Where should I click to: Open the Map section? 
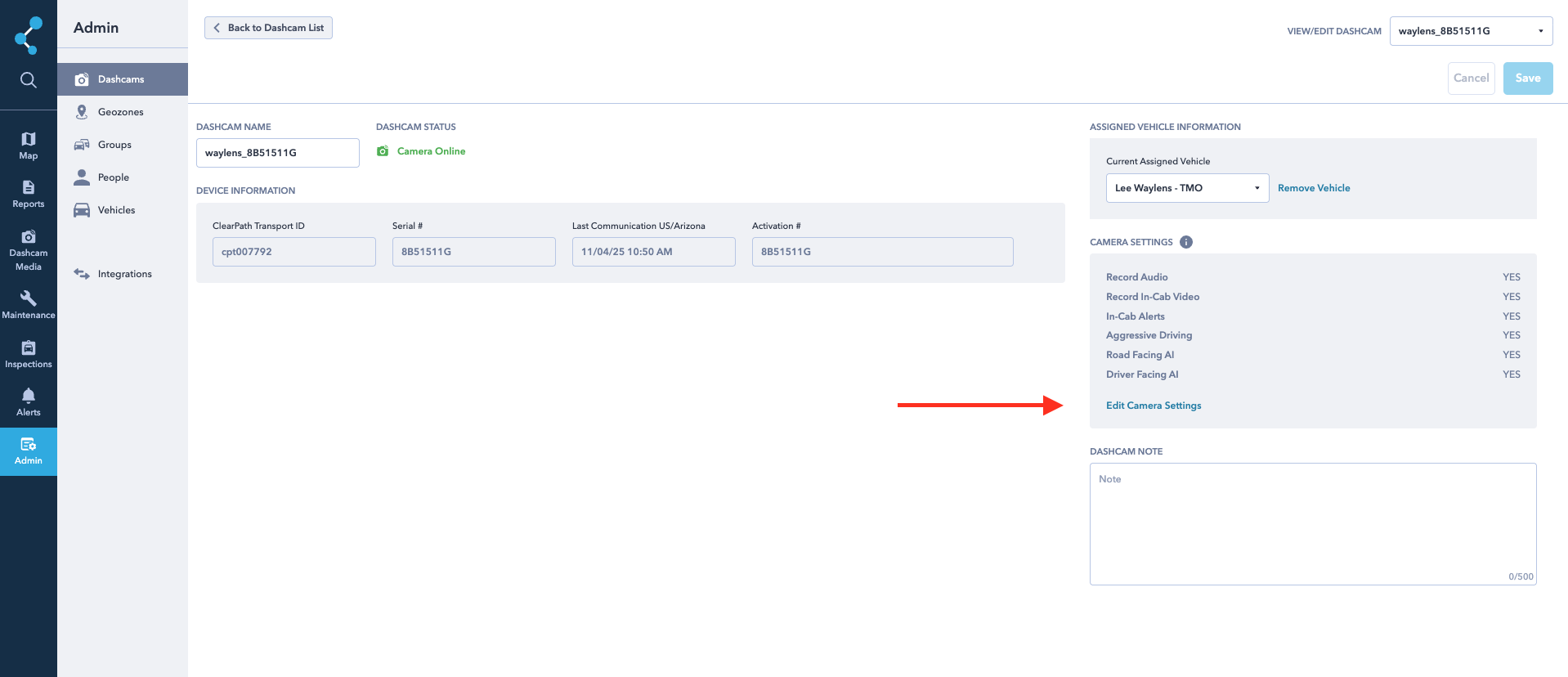(29, 146)
